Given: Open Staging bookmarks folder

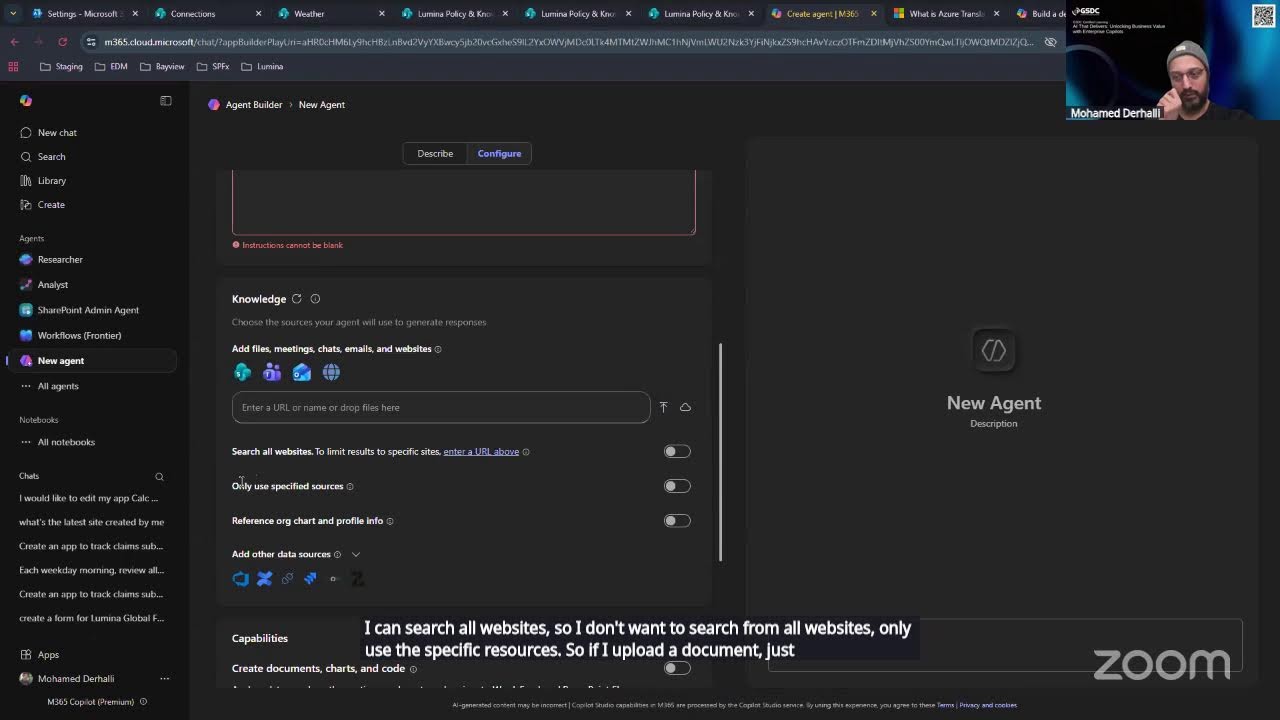Looking at the screenshot, I should pos(61,66).
